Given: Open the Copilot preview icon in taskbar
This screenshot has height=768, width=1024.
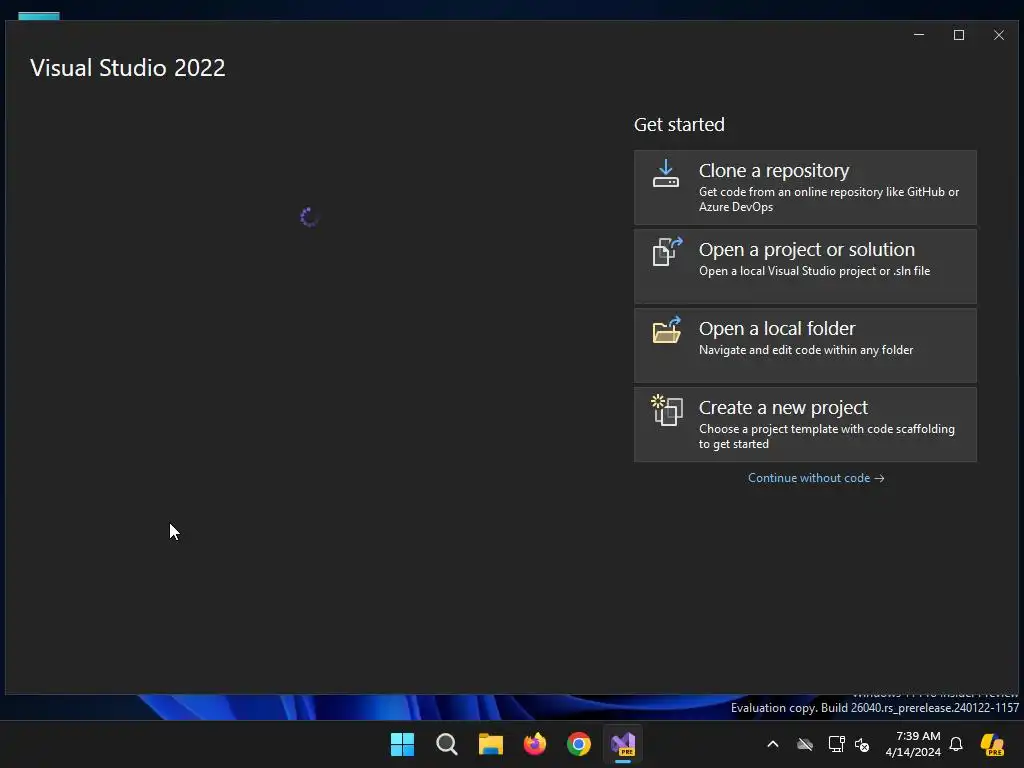Looking at the screenshot, I should (x=993, y=744).
